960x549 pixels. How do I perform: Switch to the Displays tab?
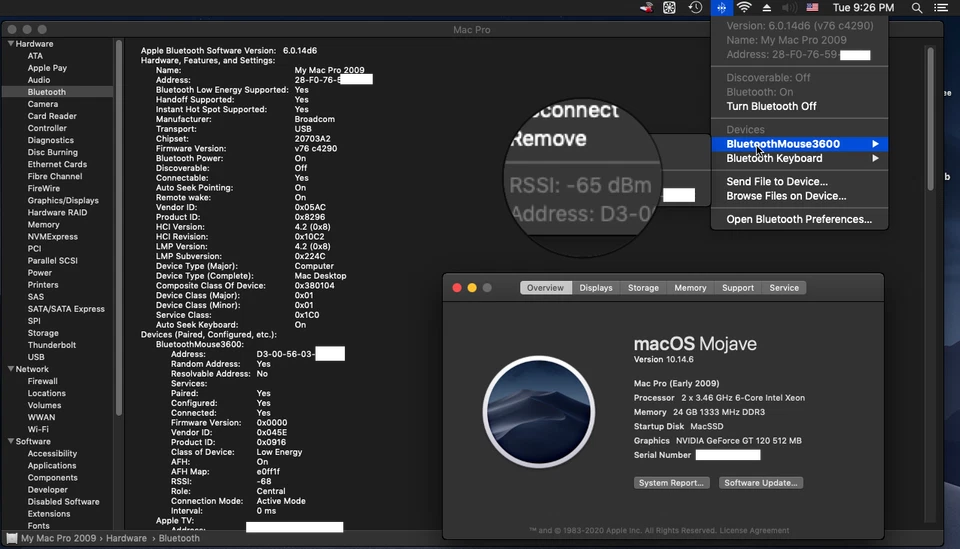[x=596, y=288]
